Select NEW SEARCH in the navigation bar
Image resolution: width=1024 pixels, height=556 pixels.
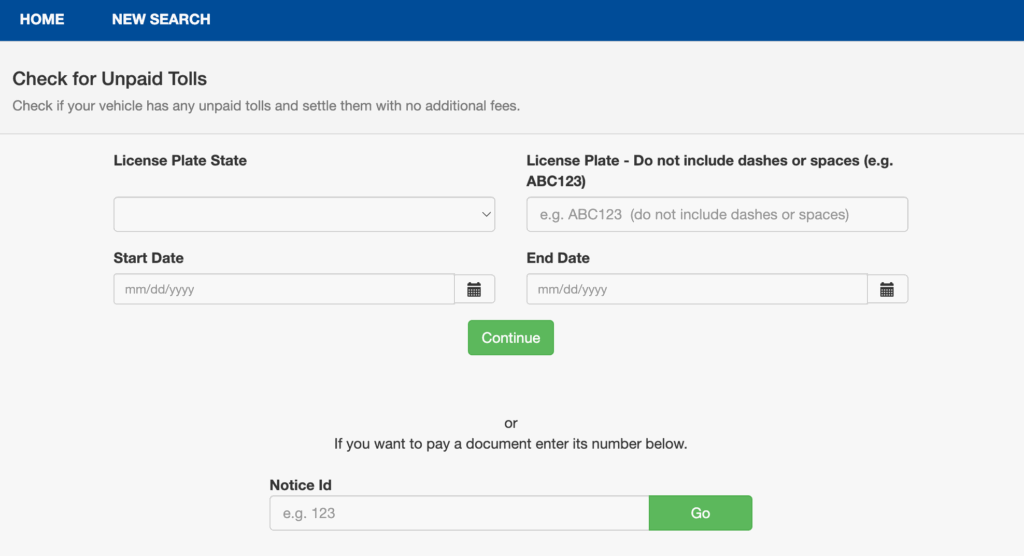coord(161,19)
